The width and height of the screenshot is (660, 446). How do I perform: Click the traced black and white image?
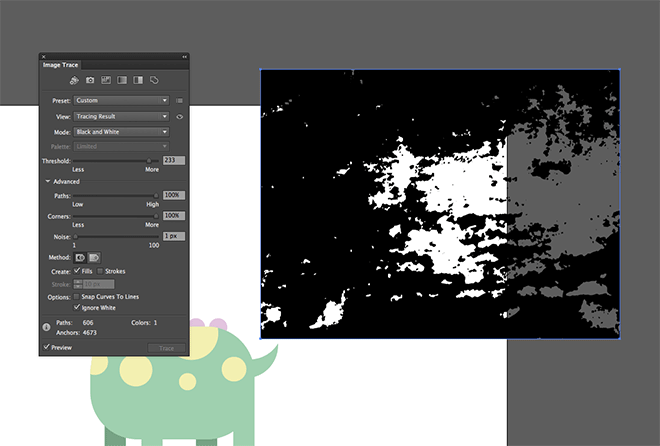click(440, 204)
